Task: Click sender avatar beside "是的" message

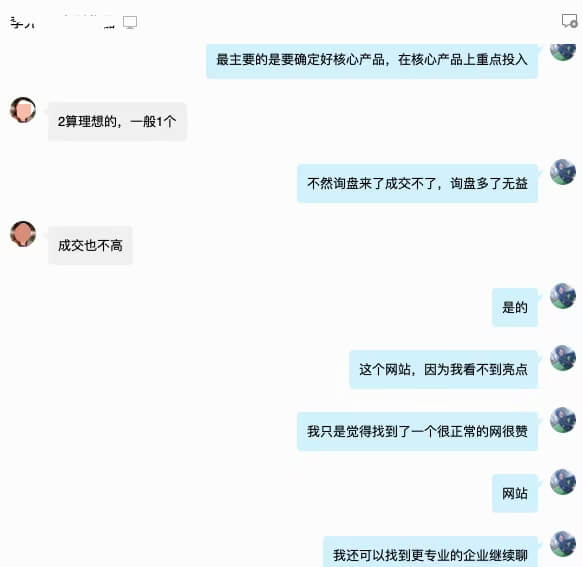Action: click(x=563, y=296)
